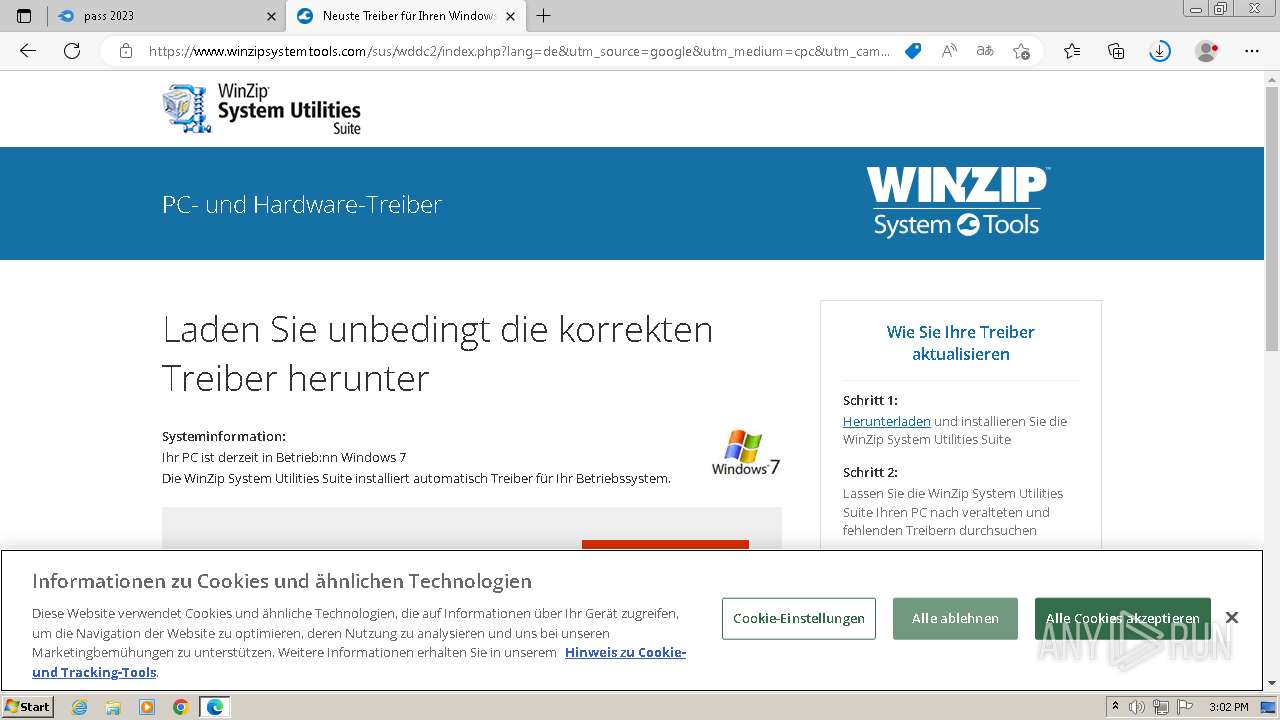Image resolution: width=1280 pixels, height=720 pixels.
Task: Open the Translate page icon
Action: (x=985, y=51)
